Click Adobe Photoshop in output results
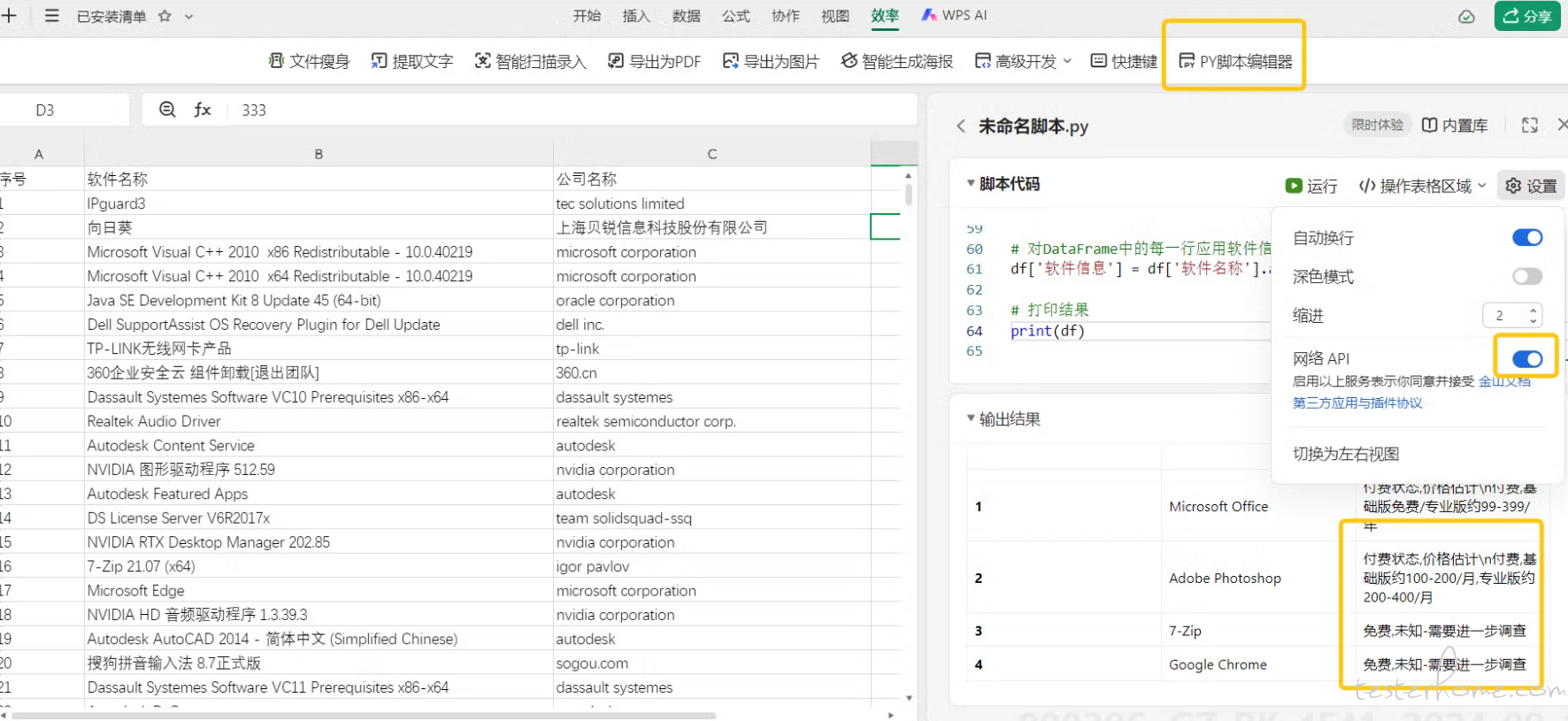The width and height of the screenshot is (1568, 721). pos(1225,578)
